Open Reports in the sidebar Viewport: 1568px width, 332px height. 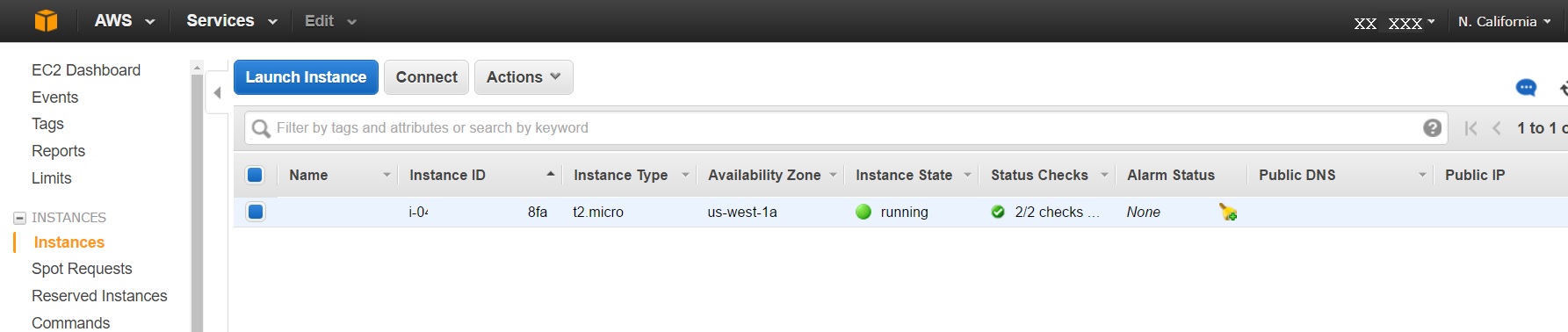pos(58,151)
